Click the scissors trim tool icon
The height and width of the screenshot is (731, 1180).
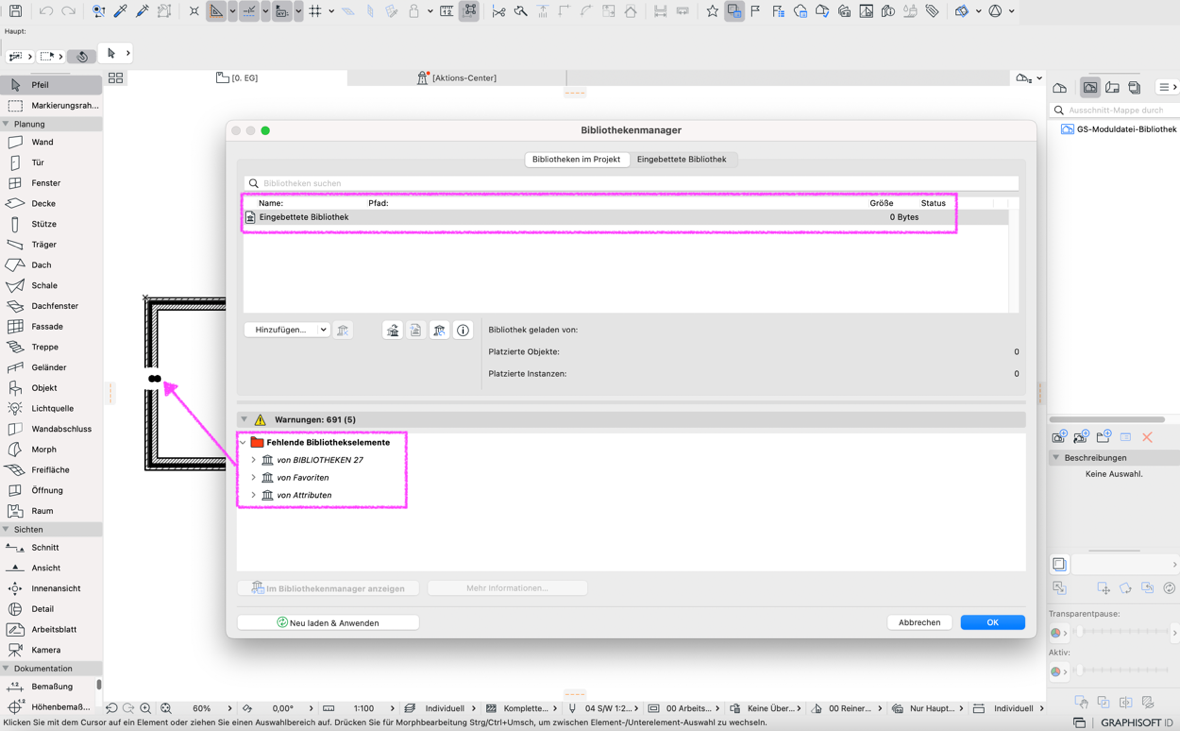pos(498,11)
